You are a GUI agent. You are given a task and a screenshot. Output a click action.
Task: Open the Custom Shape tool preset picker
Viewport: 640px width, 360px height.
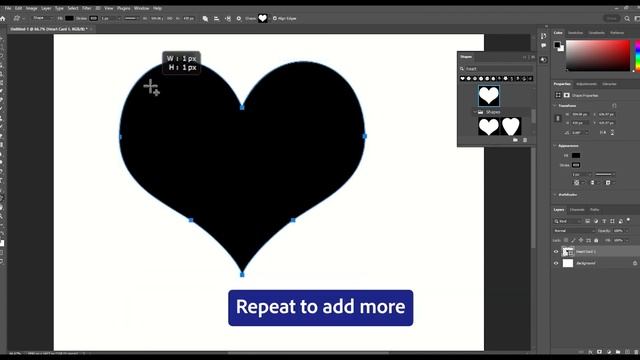pyautogui.click(x=18, y=18)
